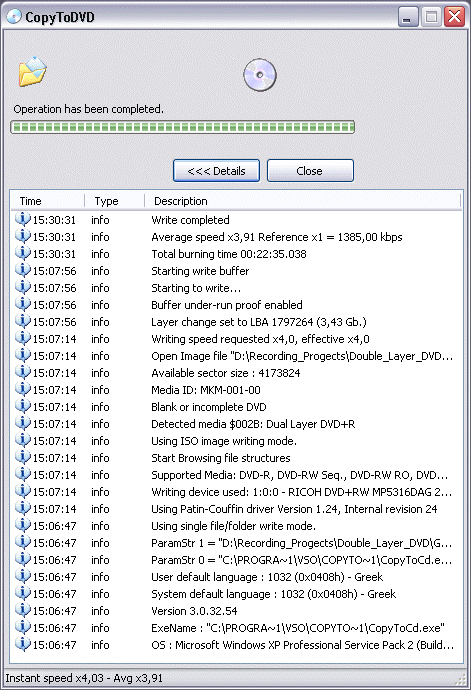Click info icon of the "ParamStr 1" row
Screen dimensions: 471x690
22,543
